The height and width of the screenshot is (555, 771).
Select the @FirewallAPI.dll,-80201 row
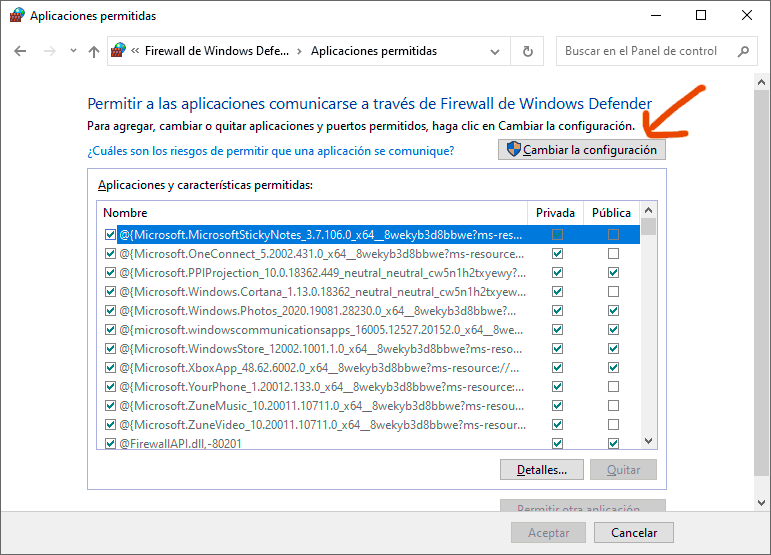369,443
